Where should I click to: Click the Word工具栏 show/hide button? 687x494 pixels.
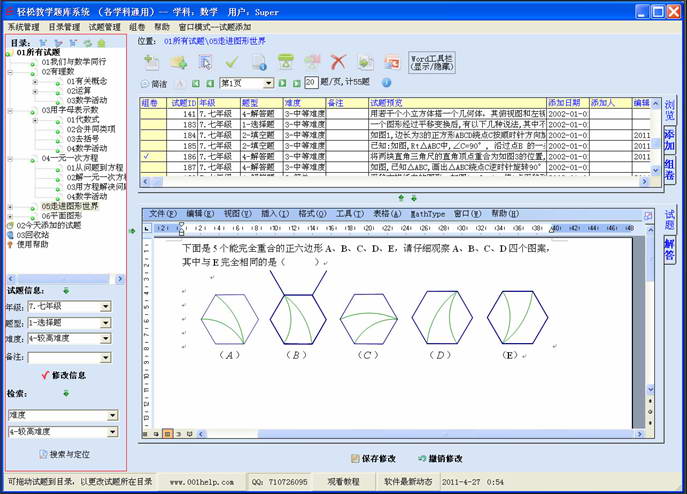[432, 62]
